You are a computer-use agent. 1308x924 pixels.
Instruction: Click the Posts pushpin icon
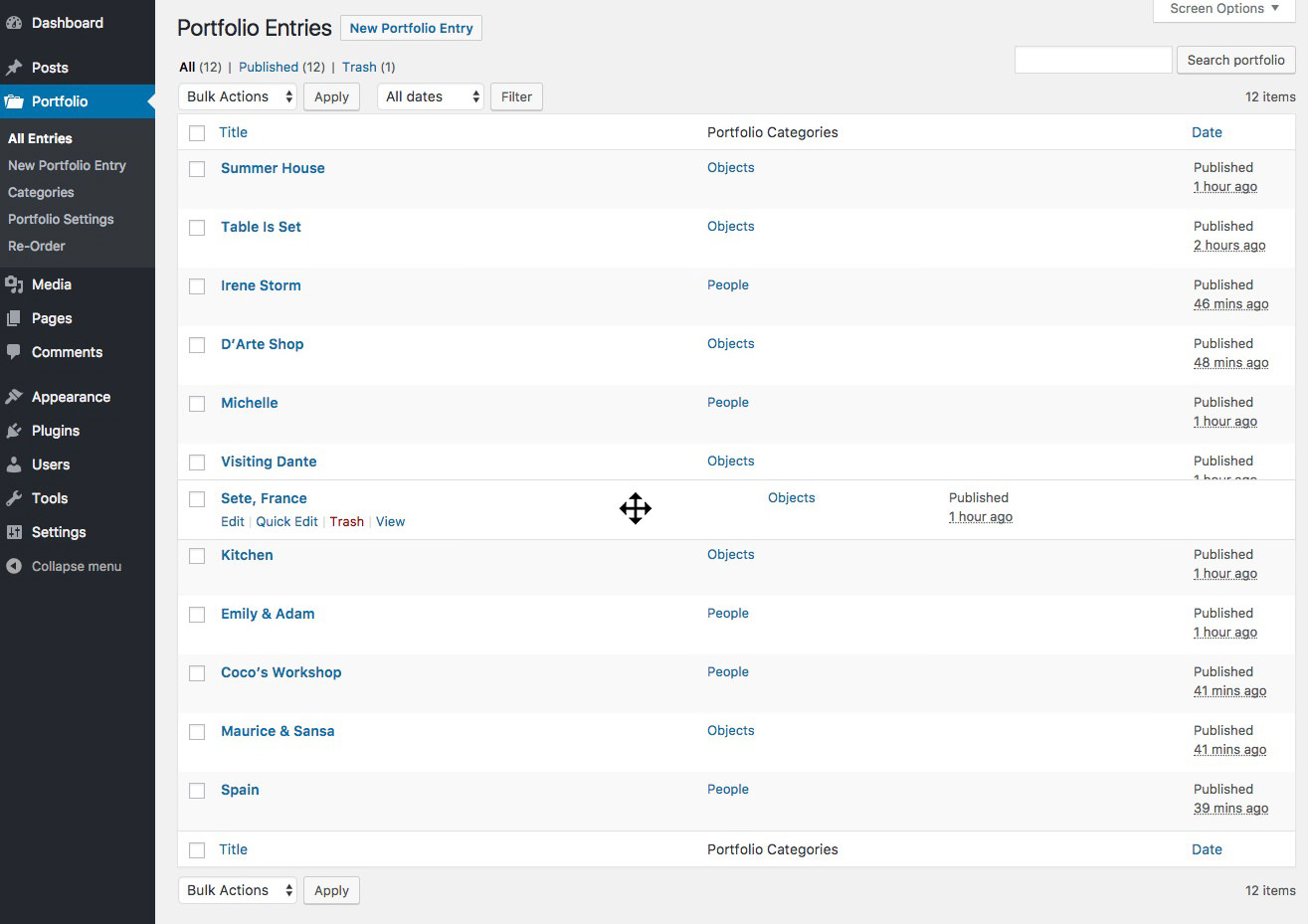(x=14, y=68)
